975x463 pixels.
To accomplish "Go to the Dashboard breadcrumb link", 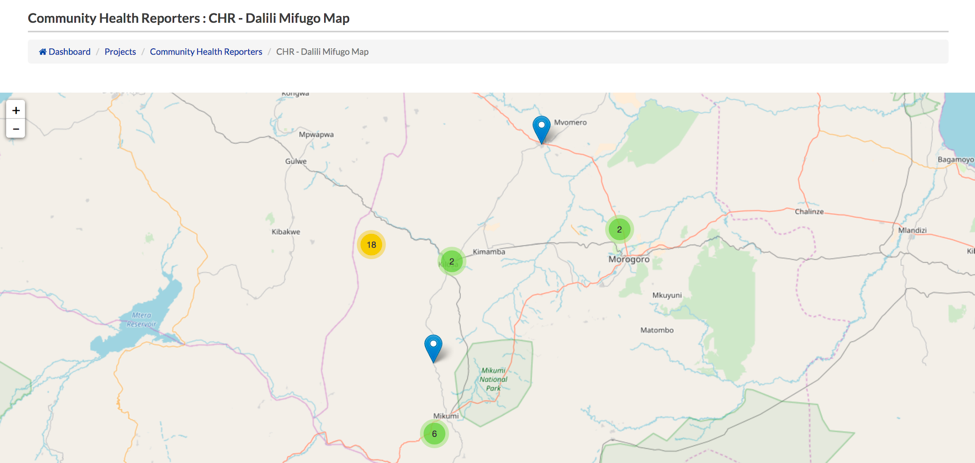I will point(69,52).
